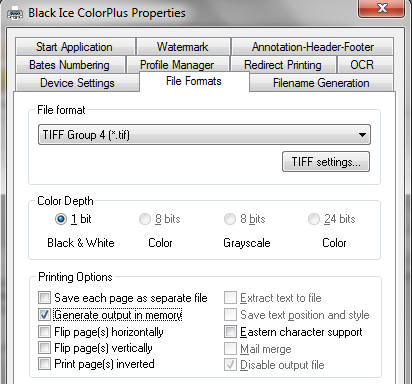Screen dimensions: 412x384
Task: Select 1 bit Black & White radio
Action: click(61, 219)
